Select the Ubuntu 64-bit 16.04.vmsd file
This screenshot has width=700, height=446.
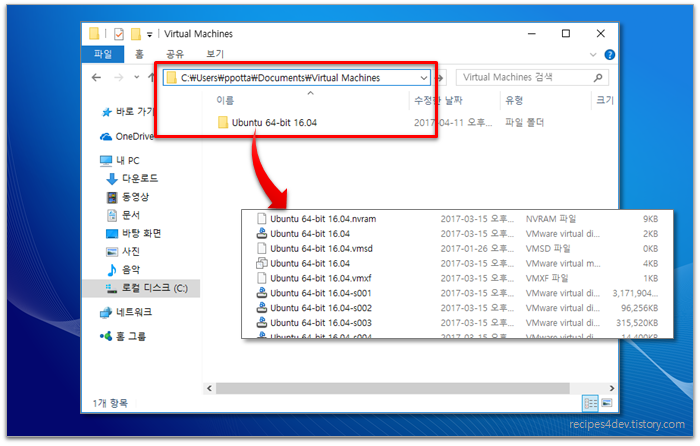click(x=315, y=249)
